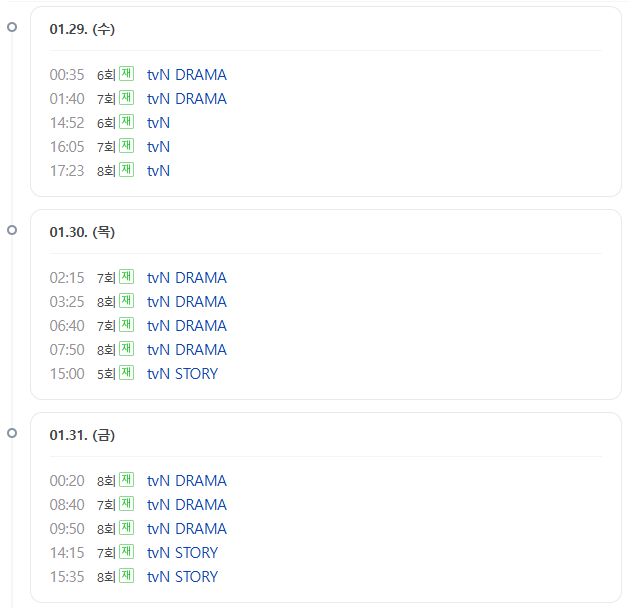
Task: Open tvN DRAMA link in the 03:25 row
Action: coord(187,302)
